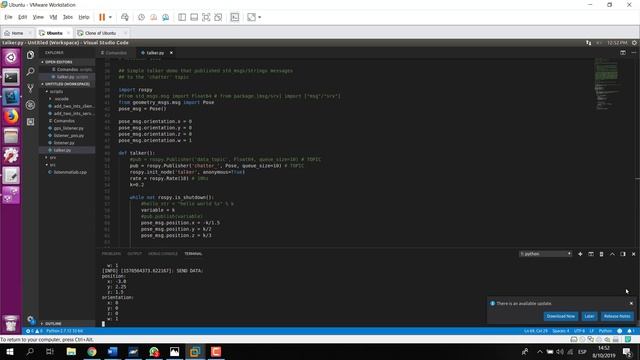This screenshot has width=640, height=360.
Task: Open VMware console view icon
Action: 235,17
